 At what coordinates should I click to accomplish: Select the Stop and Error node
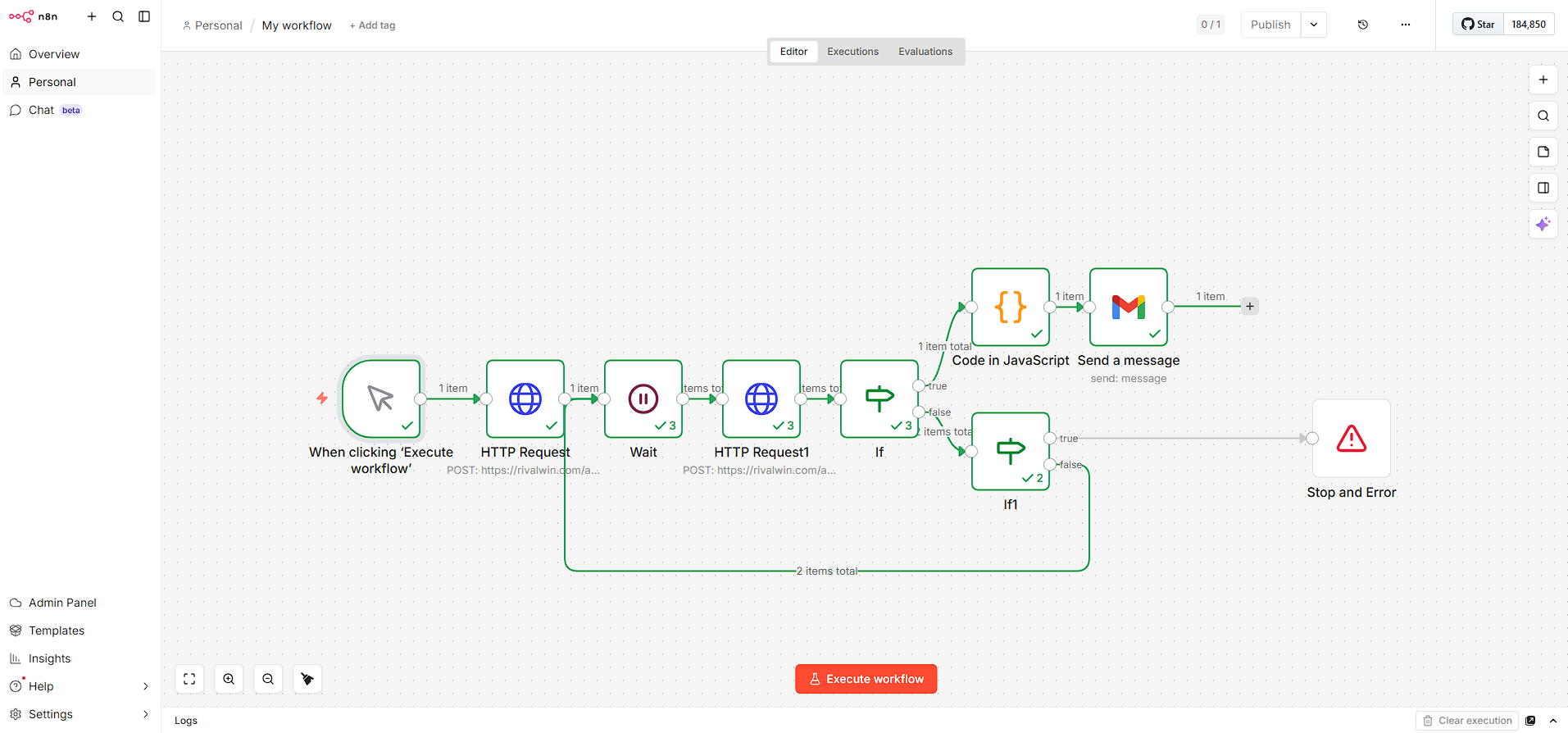click(1351, 439)
